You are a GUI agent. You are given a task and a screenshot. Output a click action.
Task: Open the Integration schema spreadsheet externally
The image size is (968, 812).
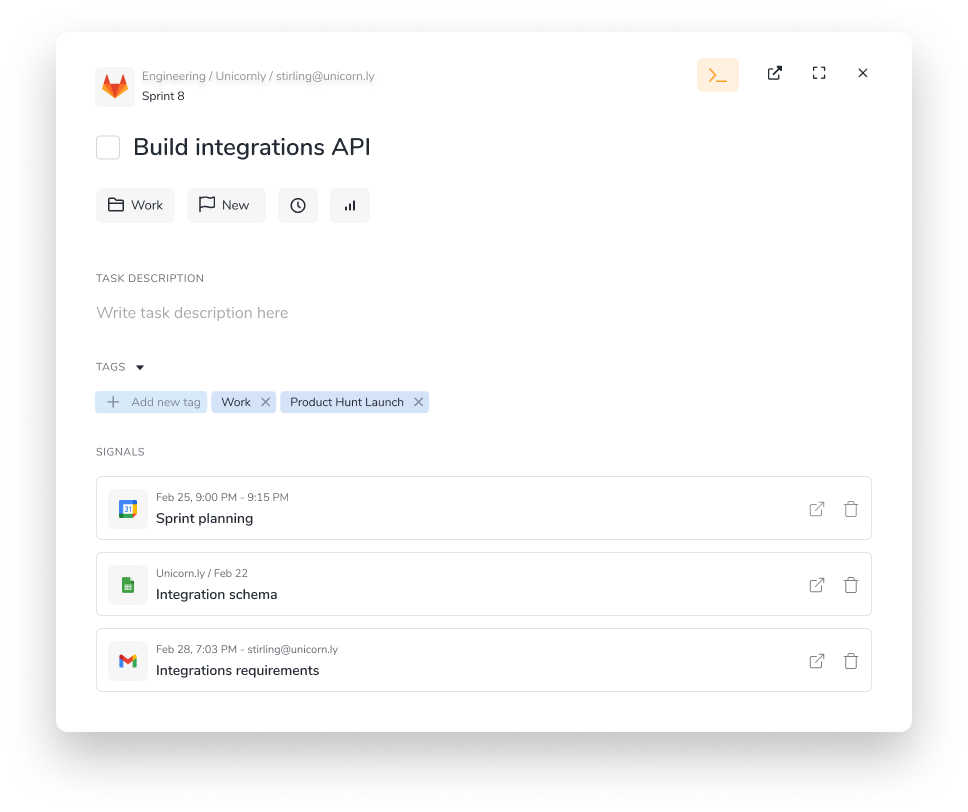816,585
